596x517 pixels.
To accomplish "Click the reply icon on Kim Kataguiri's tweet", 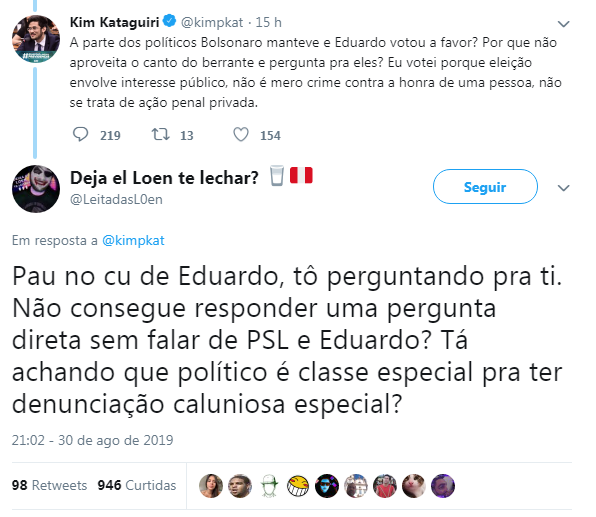I will pos(80,135).
